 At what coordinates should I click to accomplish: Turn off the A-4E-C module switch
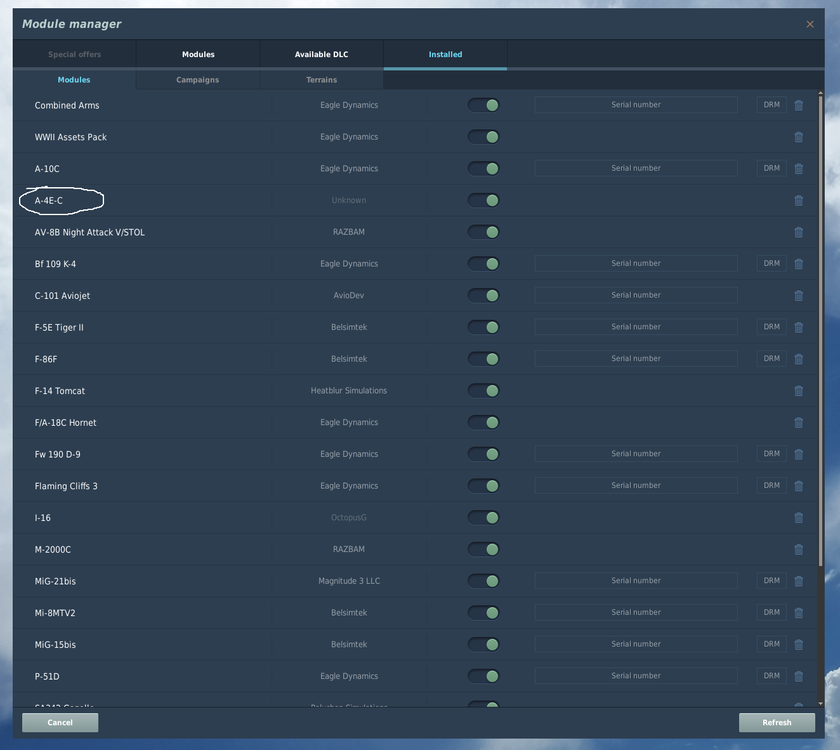point(483,200)
